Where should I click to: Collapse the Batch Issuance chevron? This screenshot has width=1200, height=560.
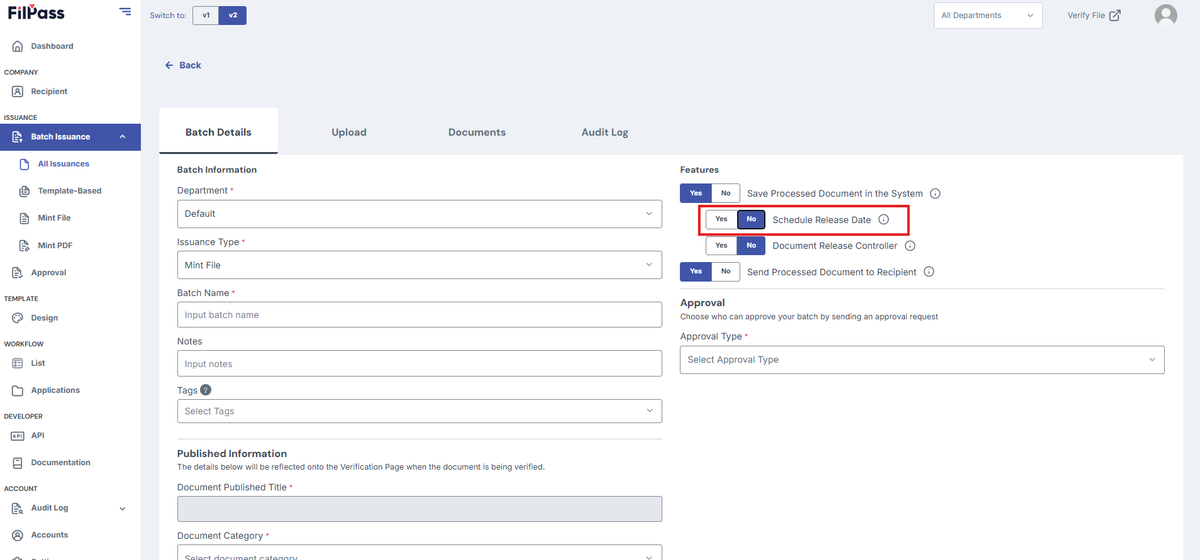coord(122,137)
